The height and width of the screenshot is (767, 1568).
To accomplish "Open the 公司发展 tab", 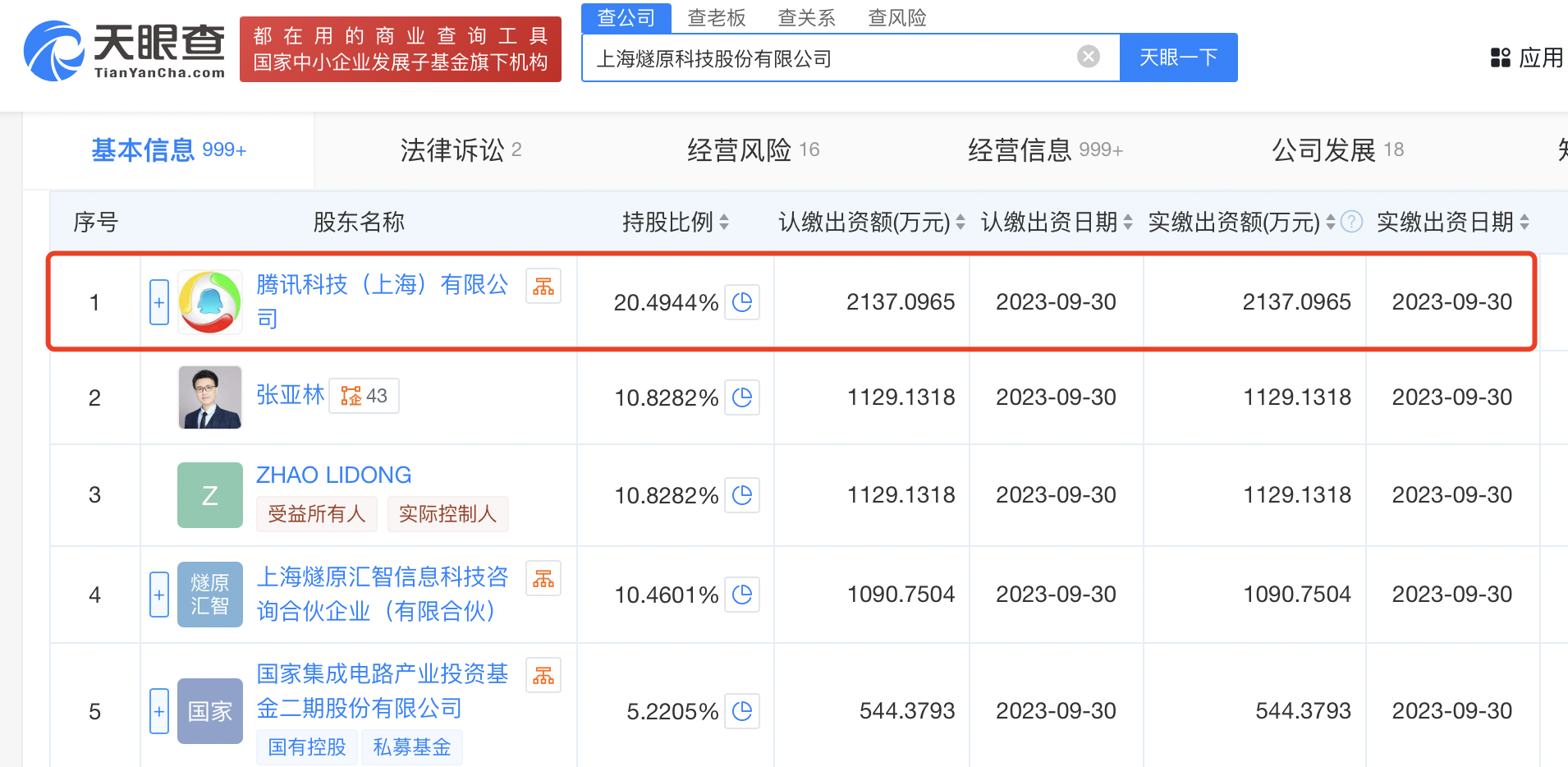I will tap(1337, 150).
